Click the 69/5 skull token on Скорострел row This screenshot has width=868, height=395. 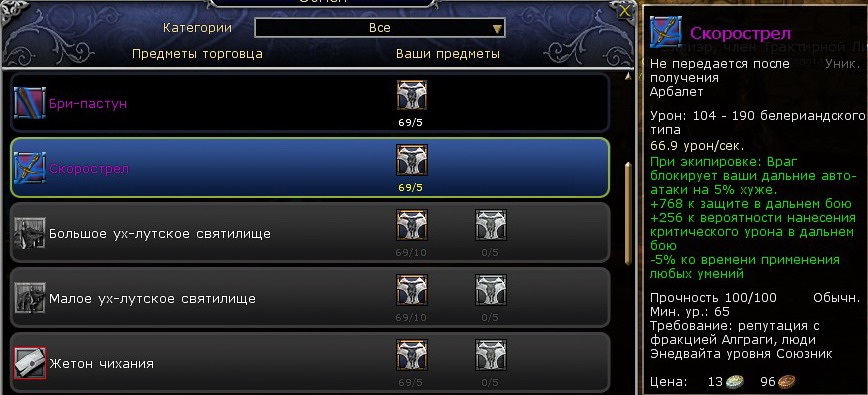click(412, 160)
